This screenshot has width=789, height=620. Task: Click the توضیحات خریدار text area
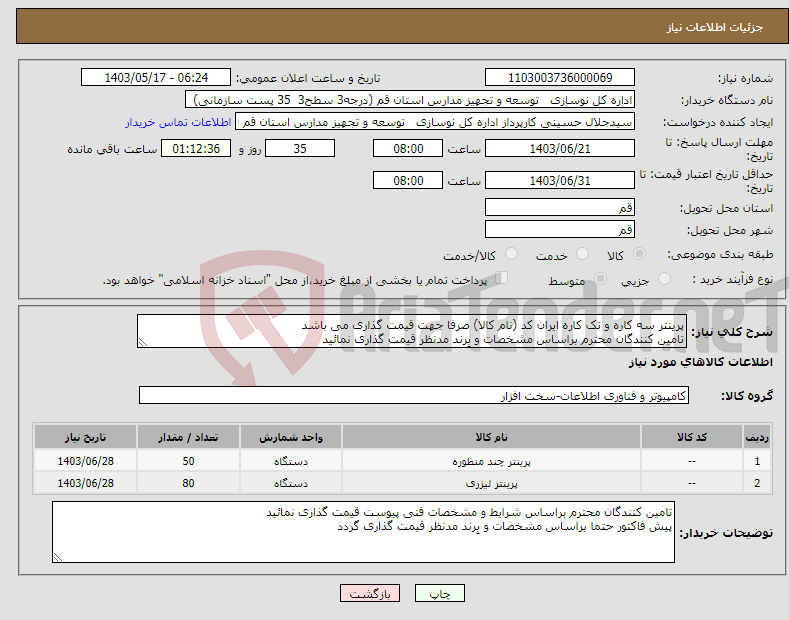(x=363, y=532)
